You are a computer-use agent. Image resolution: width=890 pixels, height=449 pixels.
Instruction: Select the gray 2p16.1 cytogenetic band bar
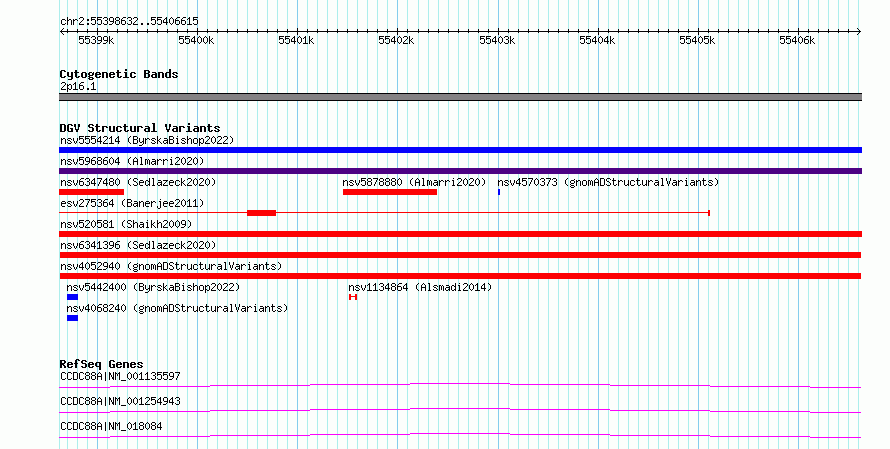coord(460,97)
